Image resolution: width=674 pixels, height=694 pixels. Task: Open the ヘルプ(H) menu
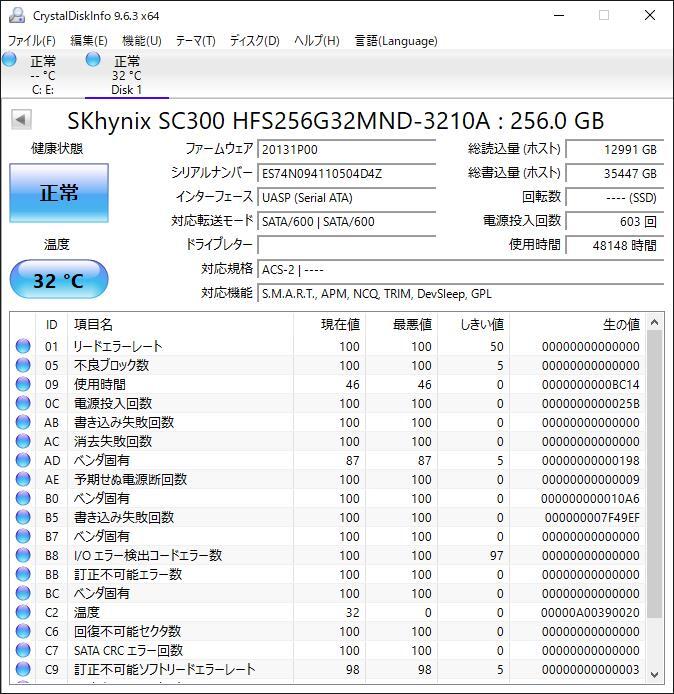(x=317, y=41)
